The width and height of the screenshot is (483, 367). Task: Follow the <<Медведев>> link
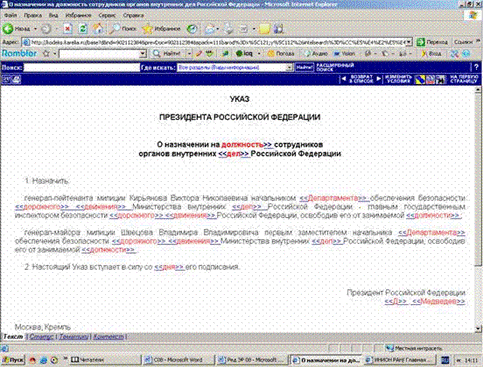point(438,301)
